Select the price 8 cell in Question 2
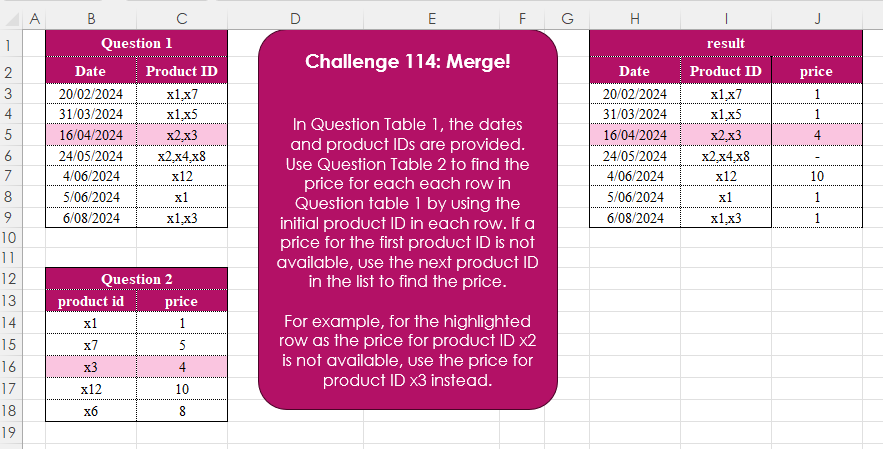The image size is (883, 449). tap(181, 409)
